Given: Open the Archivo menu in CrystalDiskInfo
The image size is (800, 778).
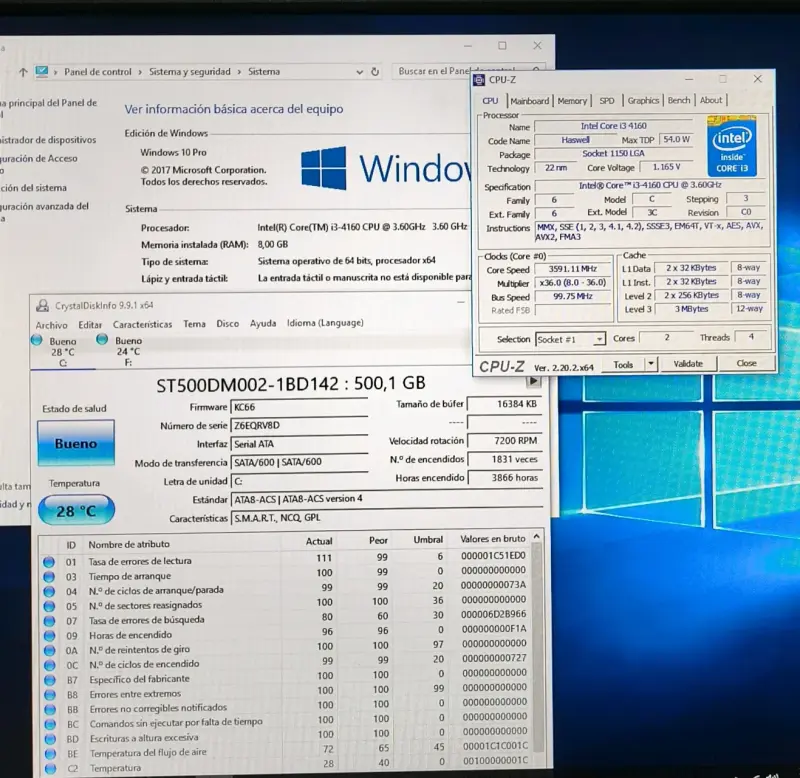Looking at the screenshot, I should click(51, 325).
